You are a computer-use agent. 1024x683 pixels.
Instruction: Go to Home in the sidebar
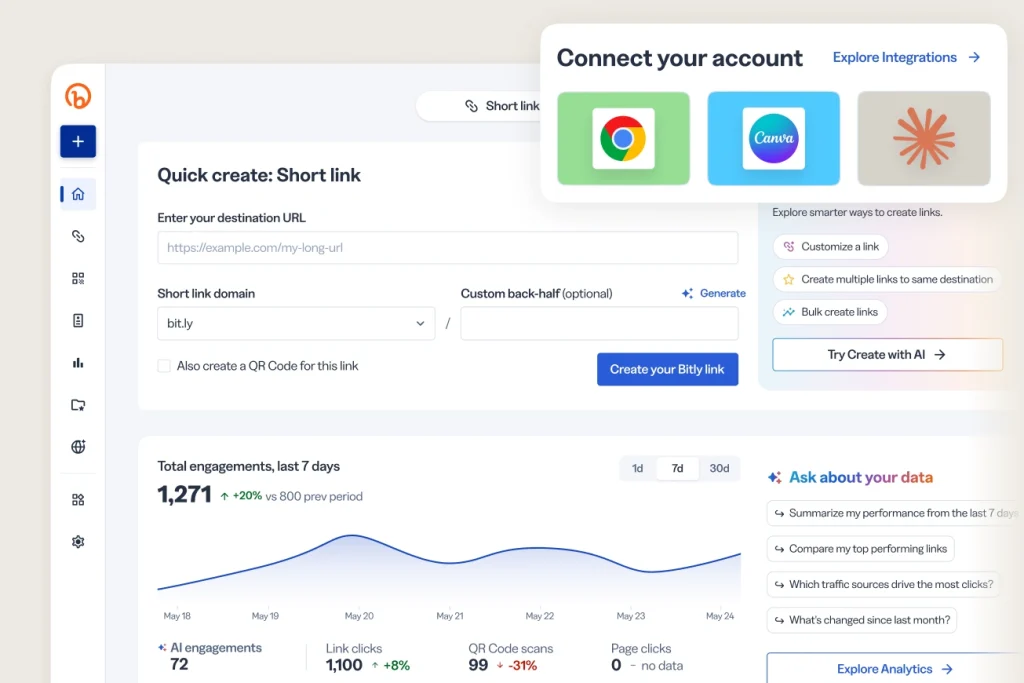[78, 194]
